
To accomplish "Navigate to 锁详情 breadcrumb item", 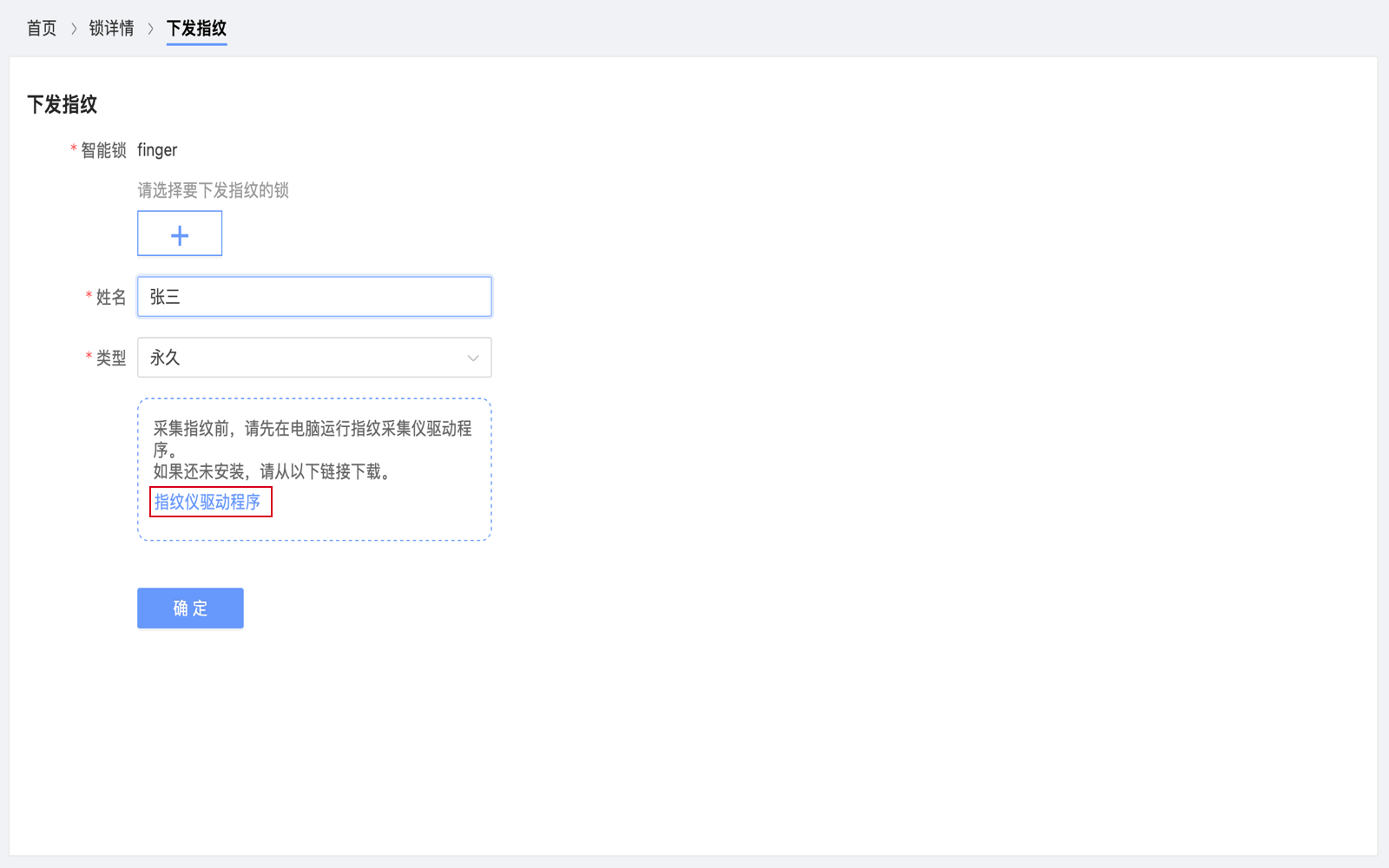I will tap(112, 29).
